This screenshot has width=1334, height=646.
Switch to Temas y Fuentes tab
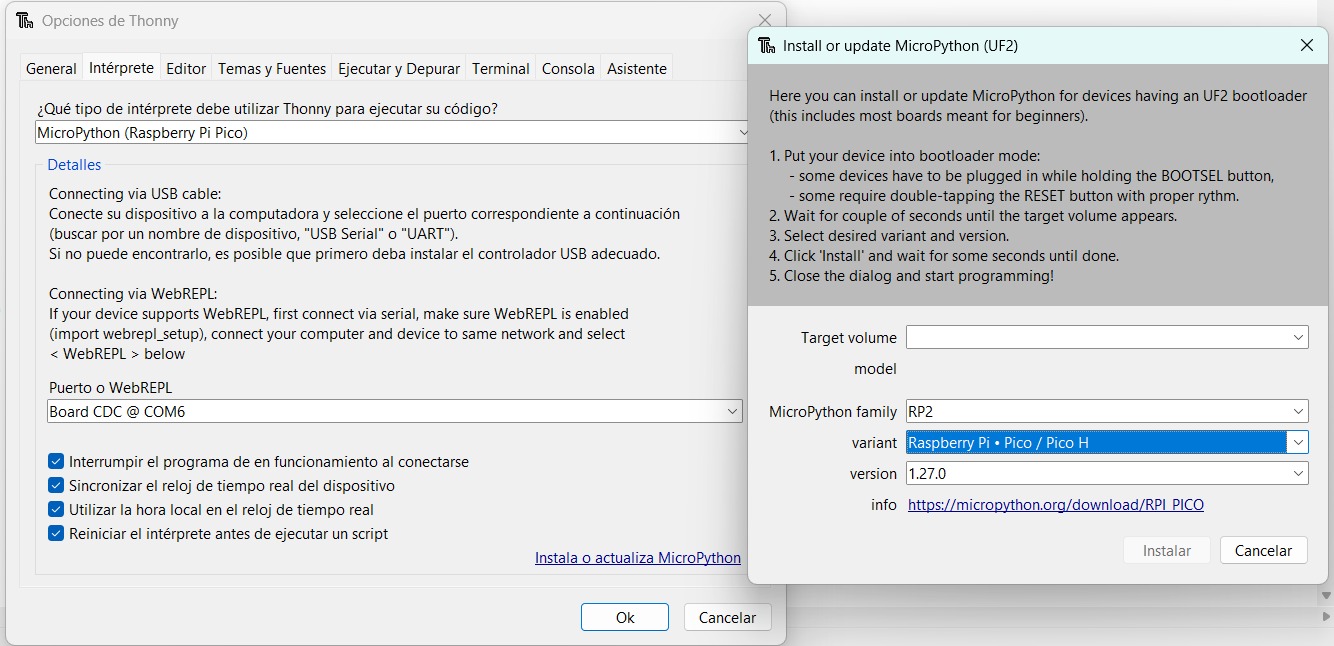pyautogui.click(x=272, y=68)
